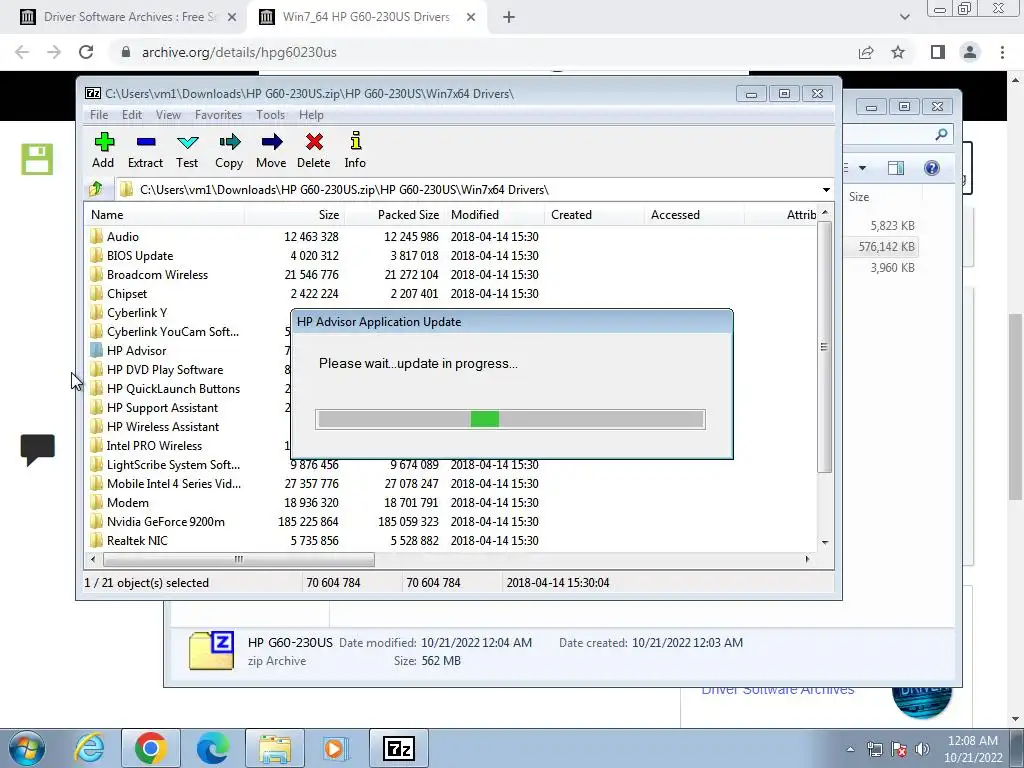Toggle the Explorer preview pane icon

(896, 168)
